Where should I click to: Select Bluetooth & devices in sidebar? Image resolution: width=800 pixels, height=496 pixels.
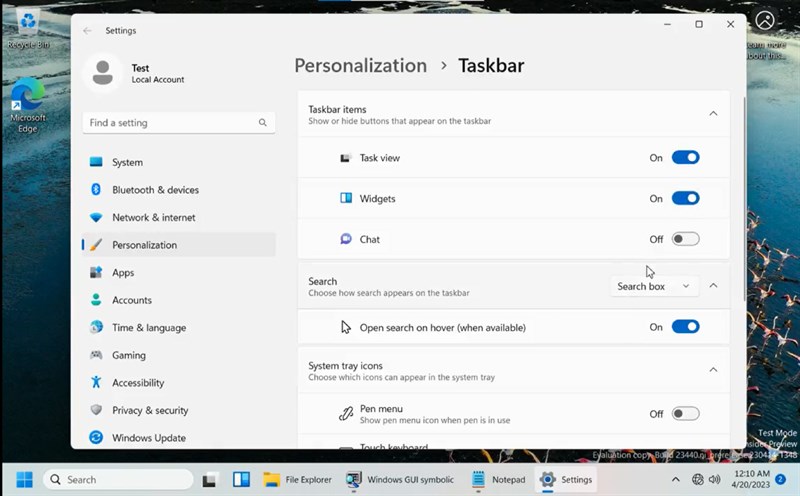click(155, 190)
